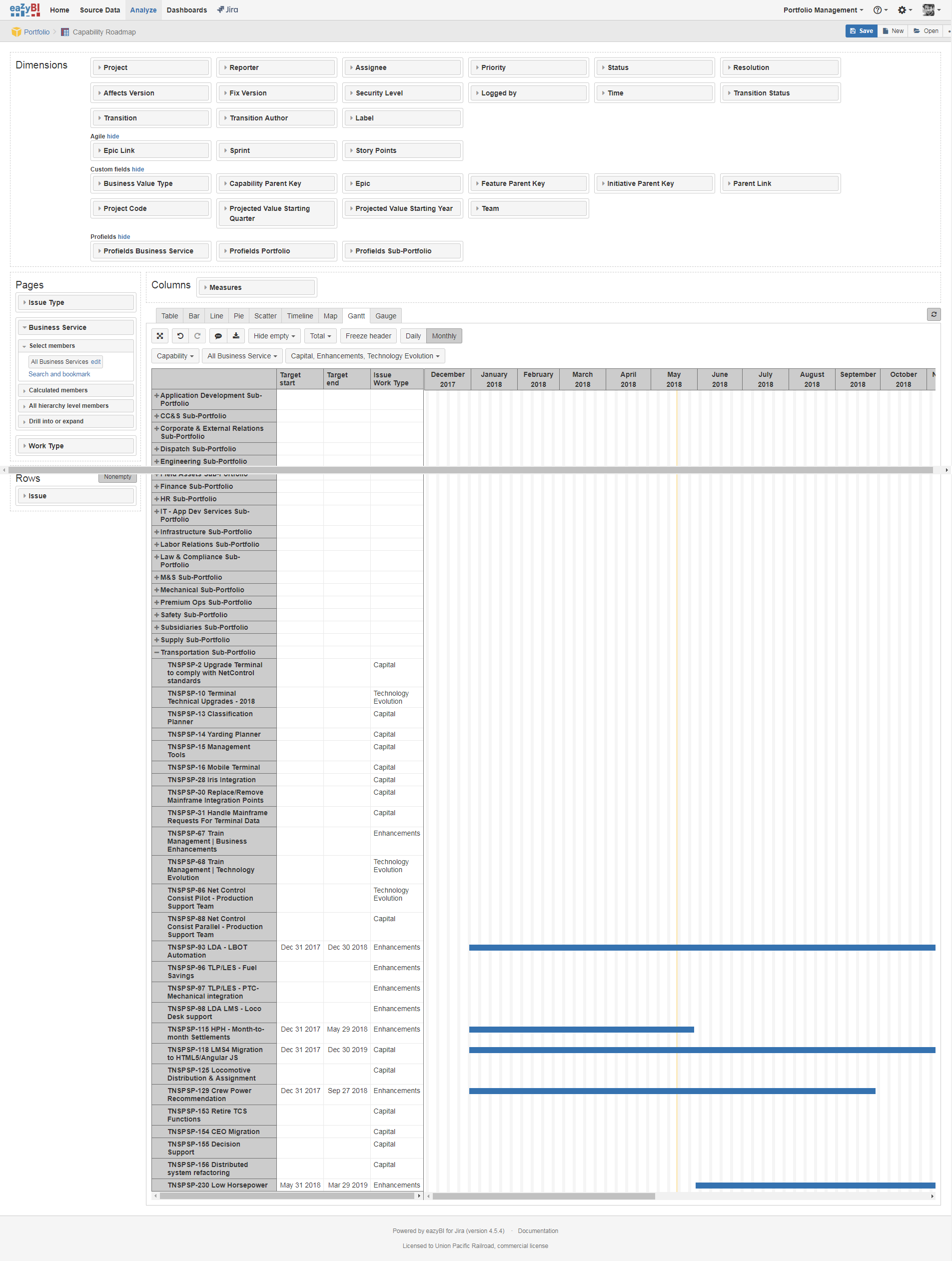Viewport: 952px width, 1261px height.
Task: Collapse the Custom fields section via hide
Action: coord(138,169)
